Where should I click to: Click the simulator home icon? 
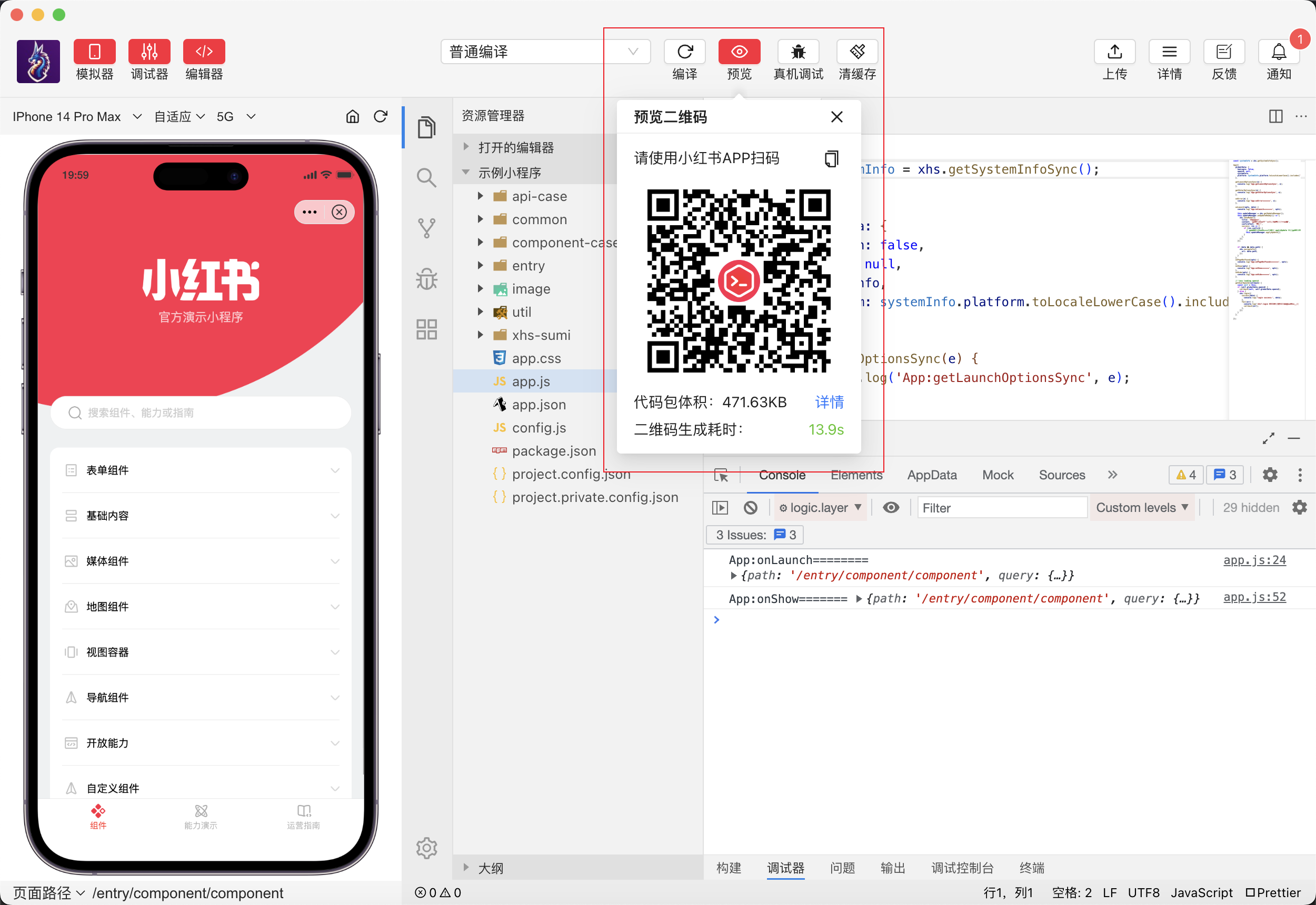click(x=352, y=117)
